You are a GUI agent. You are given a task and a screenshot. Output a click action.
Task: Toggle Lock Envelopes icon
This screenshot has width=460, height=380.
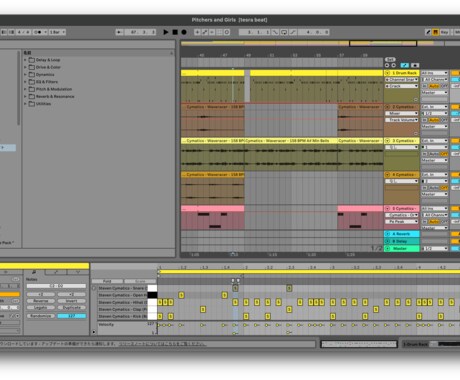415,65
